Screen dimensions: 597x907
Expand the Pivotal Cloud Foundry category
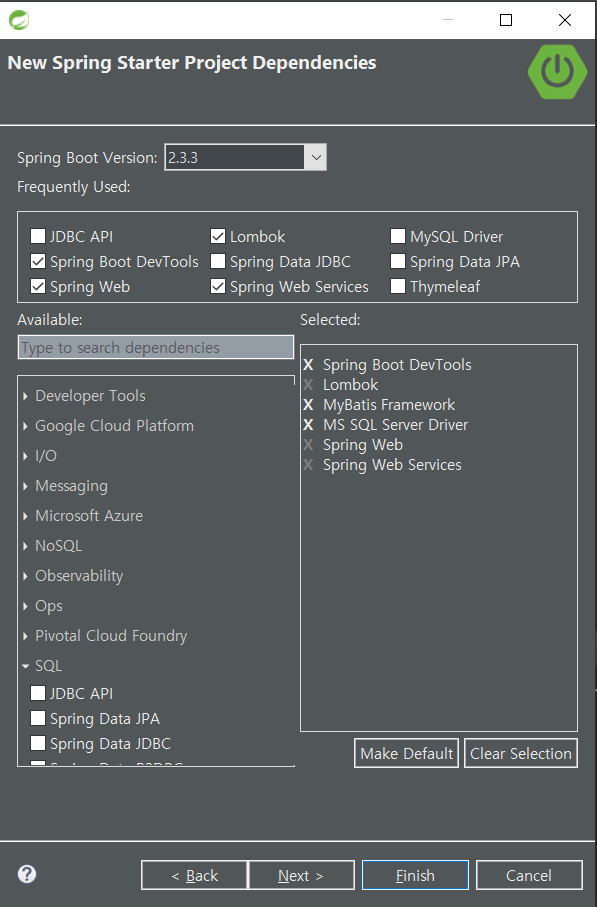click(25, 636)
